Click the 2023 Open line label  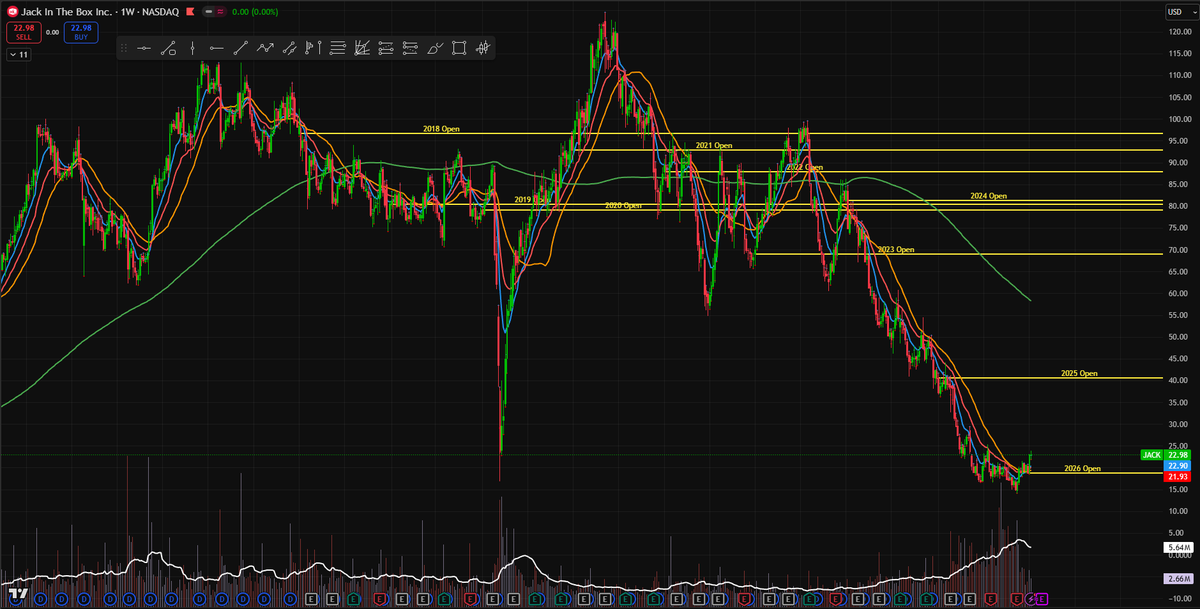click(x=896, y=249)
